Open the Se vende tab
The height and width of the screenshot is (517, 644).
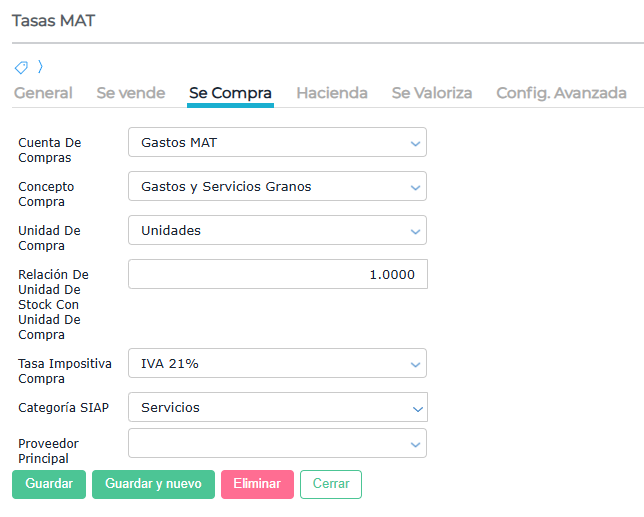tap(130, 93)
